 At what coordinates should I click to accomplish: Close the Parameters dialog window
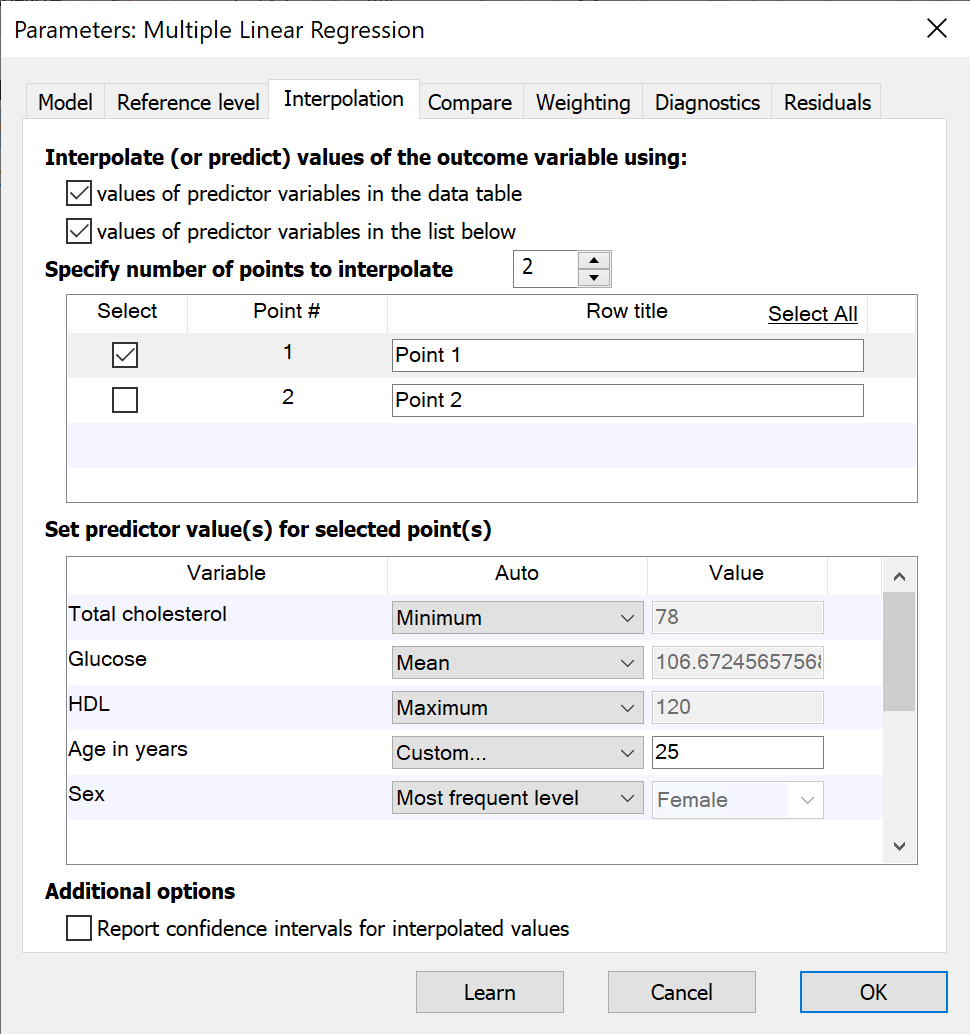click(936, 29)
